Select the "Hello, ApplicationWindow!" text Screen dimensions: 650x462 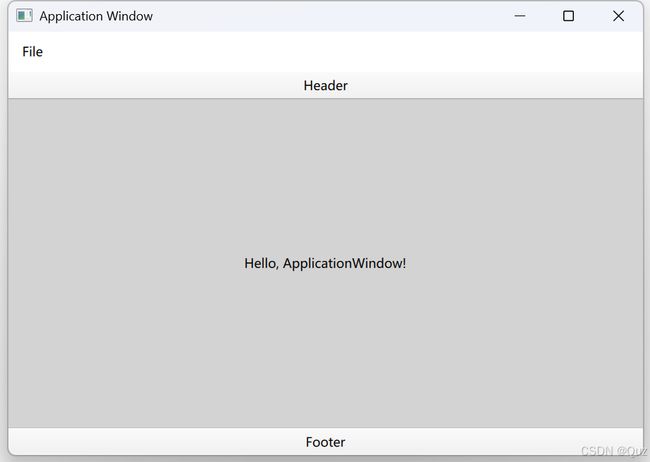[x=325, y=263]
